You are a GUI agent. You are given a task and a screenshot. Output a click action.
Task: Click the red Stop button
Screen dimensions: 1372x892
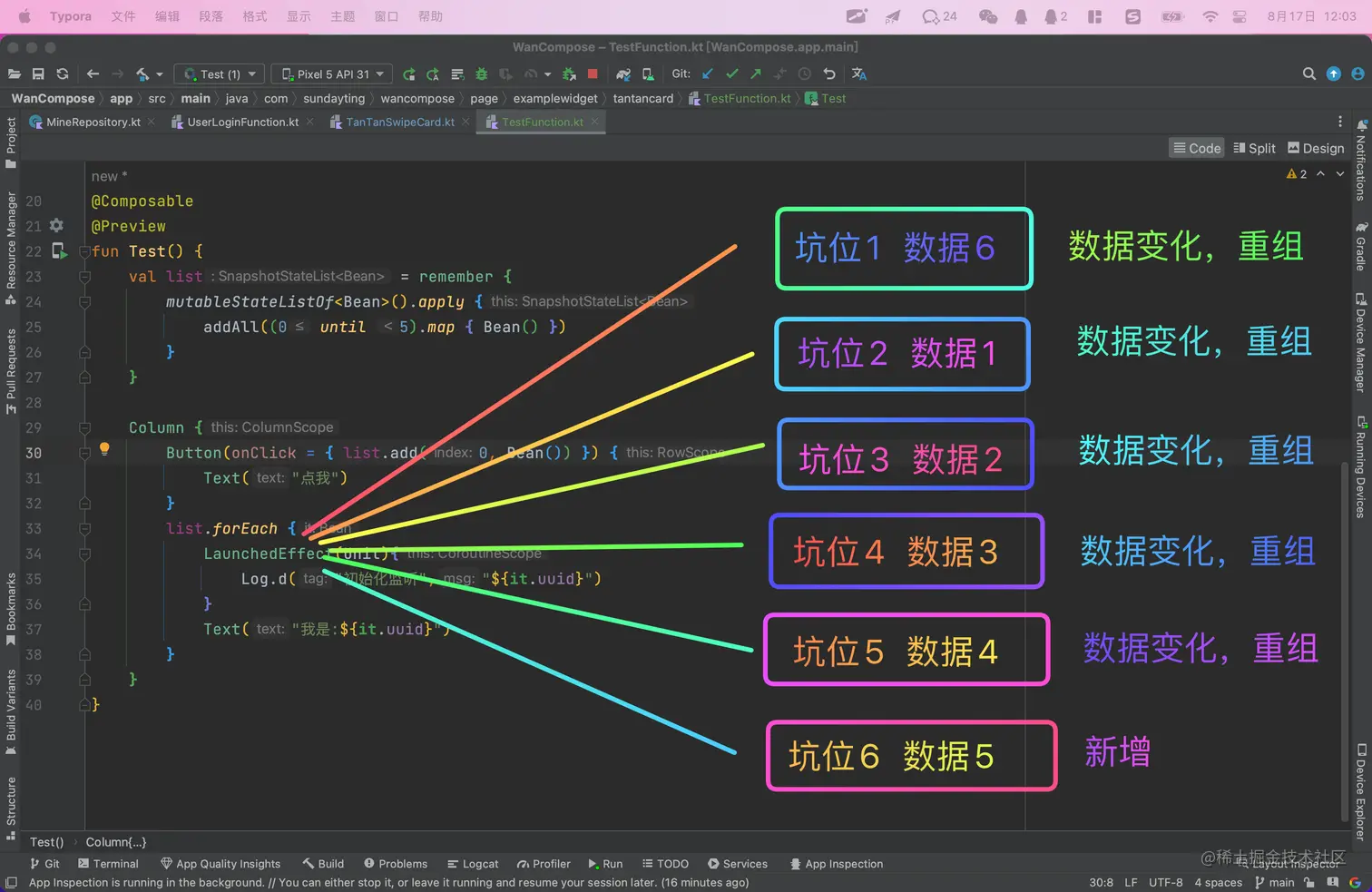[x=593, y=74]
